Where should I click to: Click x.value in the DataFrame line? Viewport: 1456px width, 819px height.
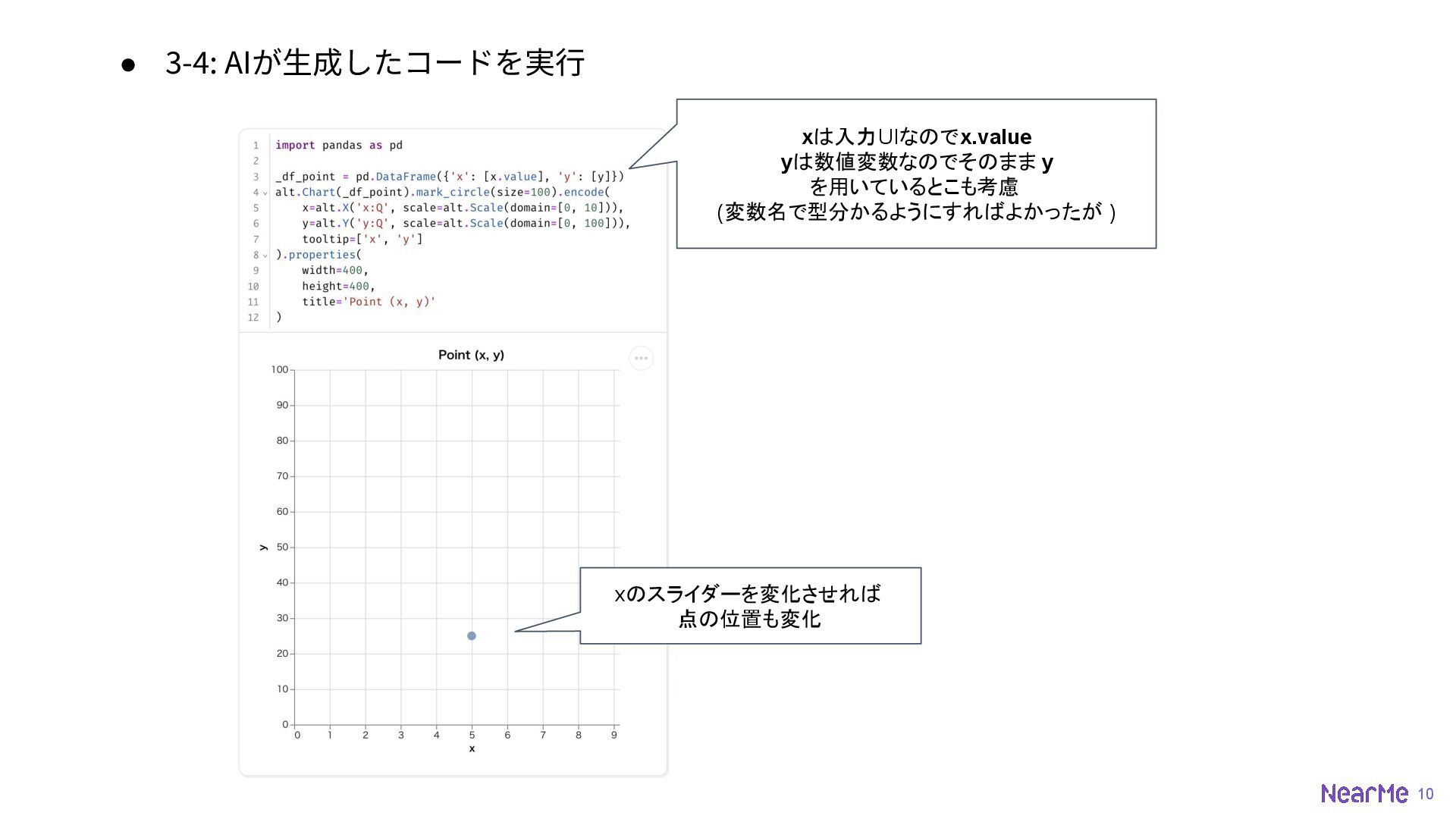pos(513,177)
